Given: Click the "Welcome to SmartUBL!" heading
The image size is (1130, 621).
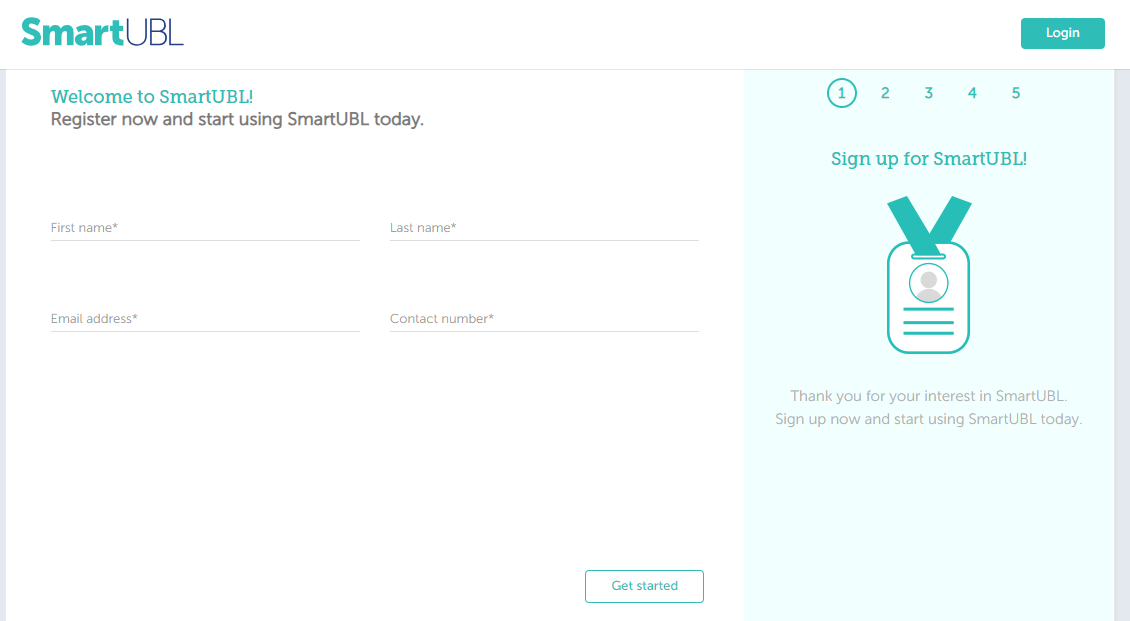Looking at the screenshot, I should point(152,97).
